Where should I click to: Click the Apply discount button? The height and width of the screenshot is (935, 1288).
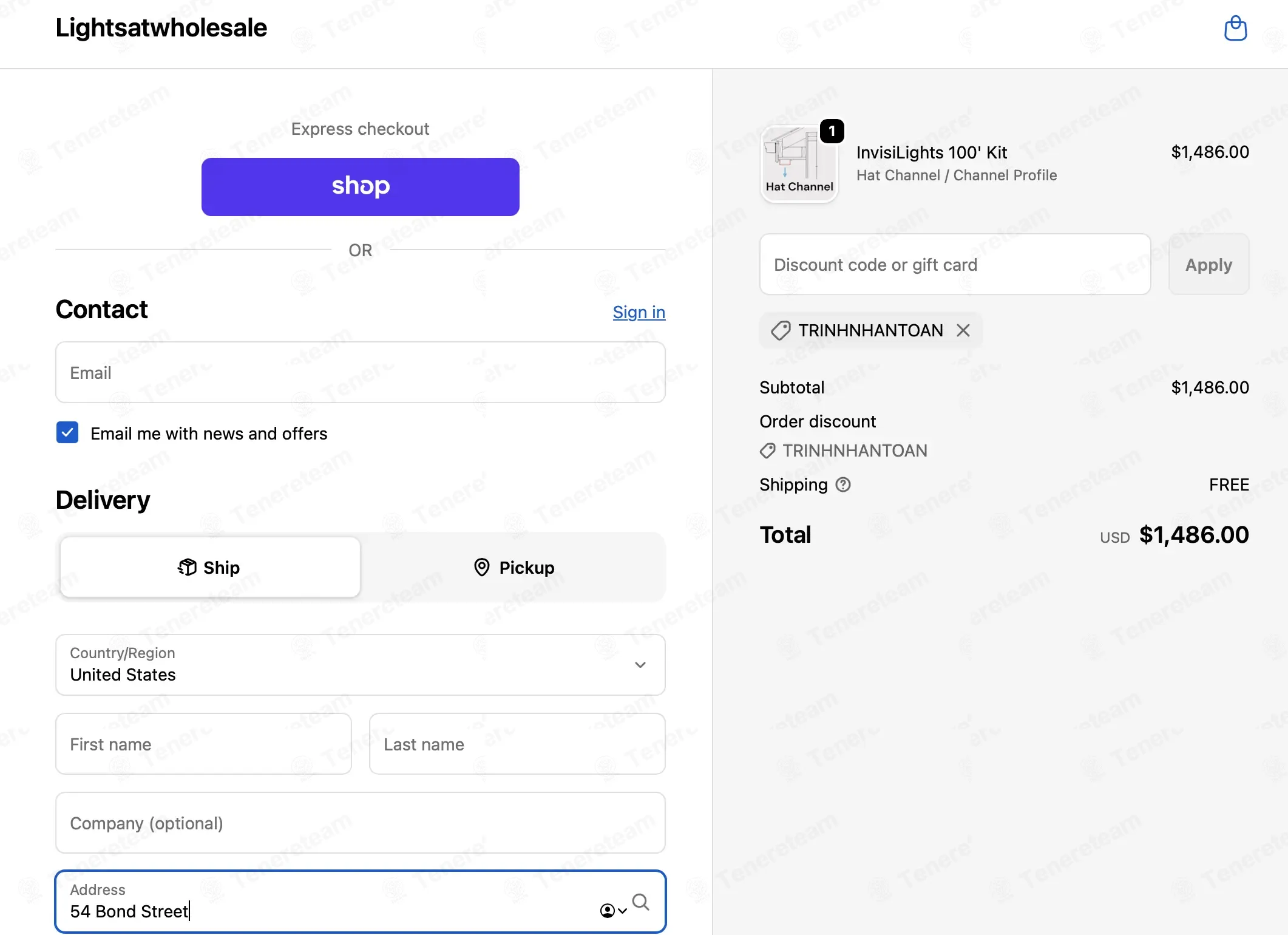click(1208, 265)
